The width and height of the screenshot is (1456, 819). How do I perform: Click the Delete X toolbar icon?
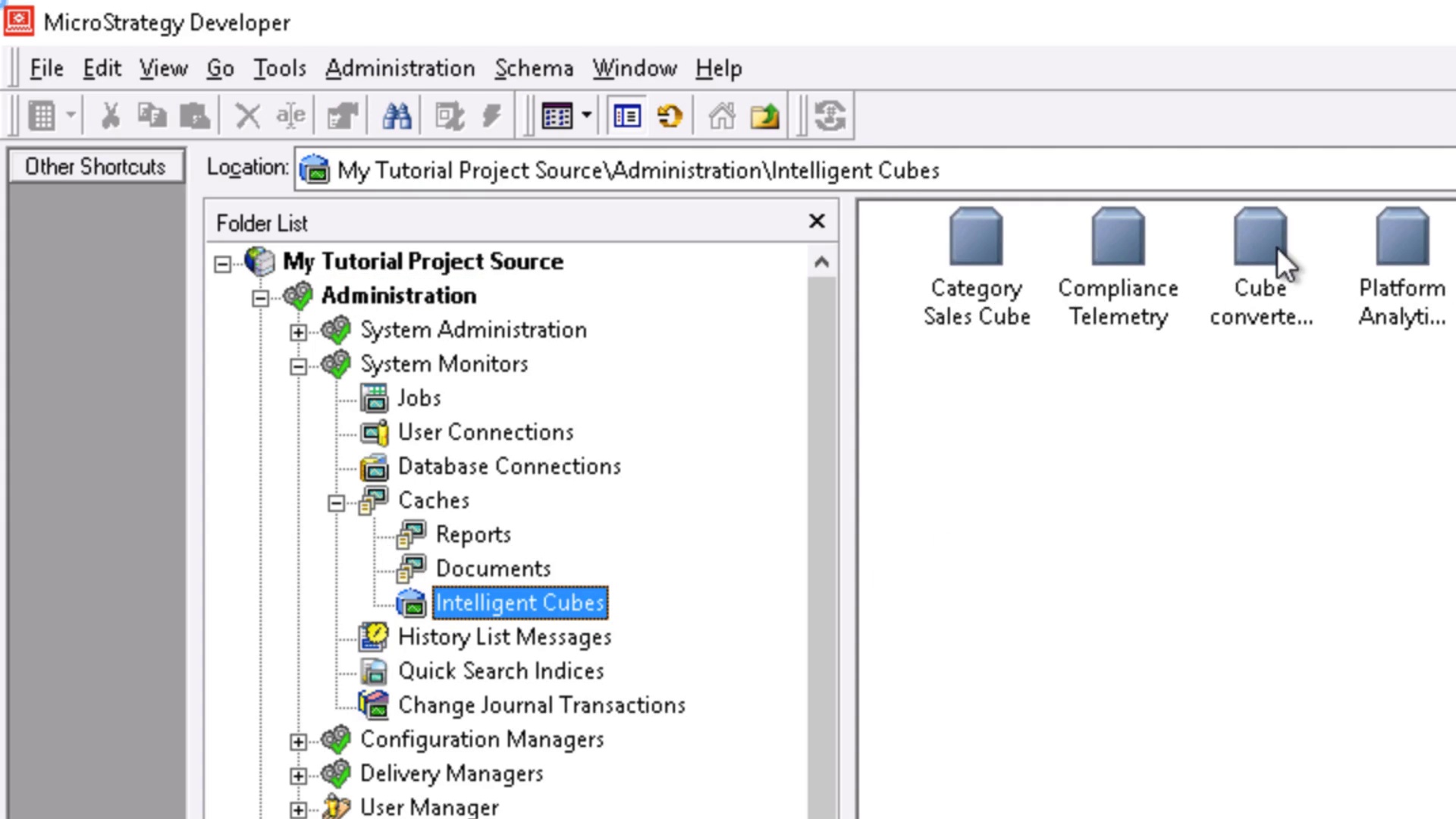(247, 116)
